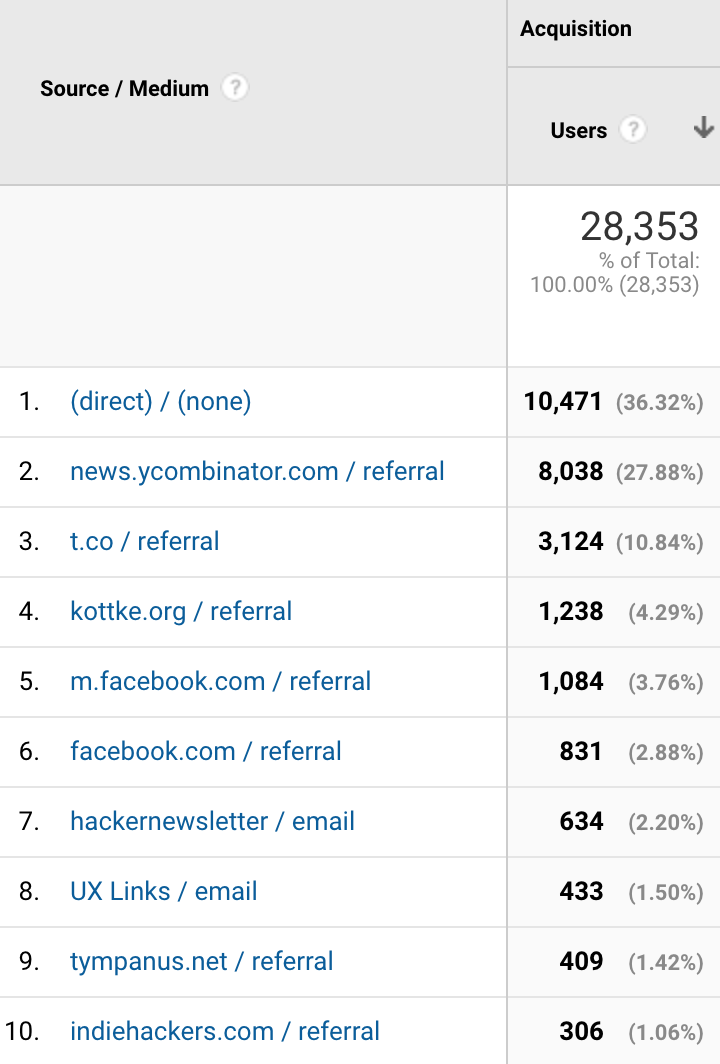Open kottke.org / referral source
Image resolution: width=720 pixels, height=1064 pixels.
[x=181, y=611]
